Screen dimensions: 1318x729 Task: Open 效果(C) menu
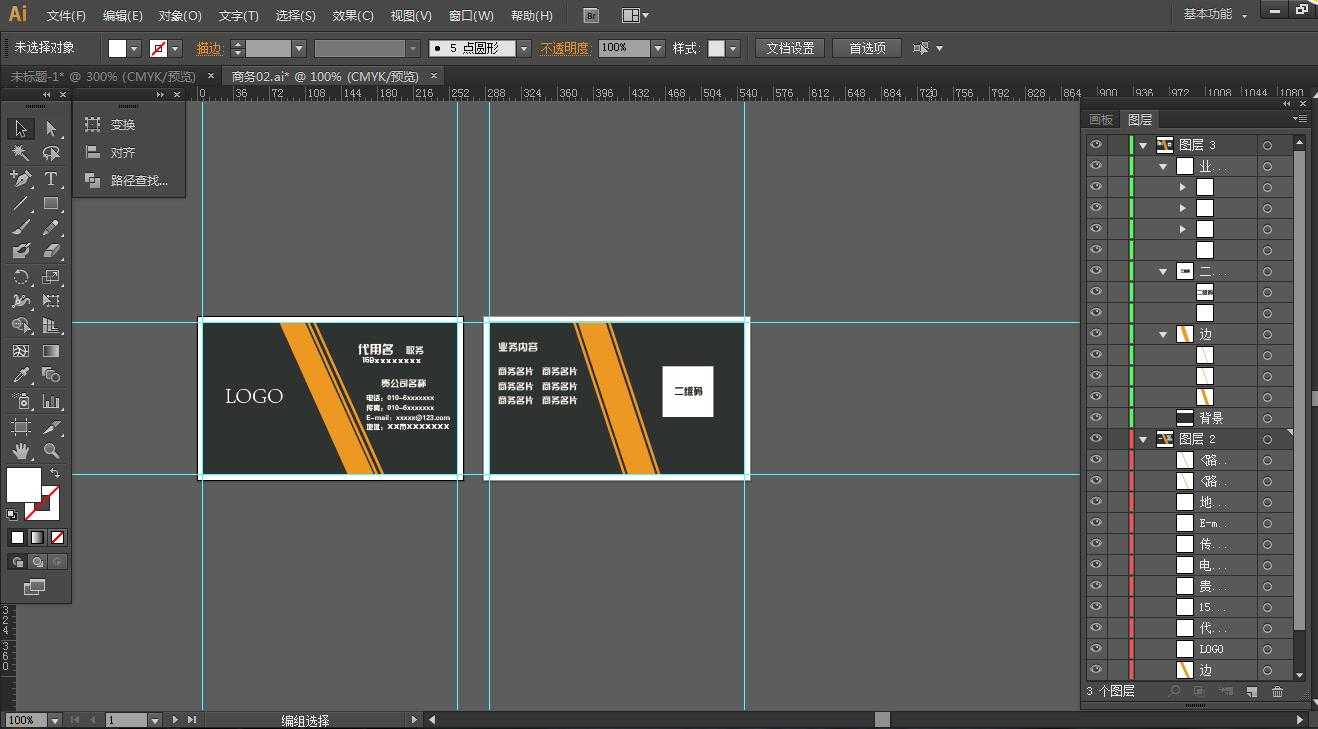[x=353, y=16]
